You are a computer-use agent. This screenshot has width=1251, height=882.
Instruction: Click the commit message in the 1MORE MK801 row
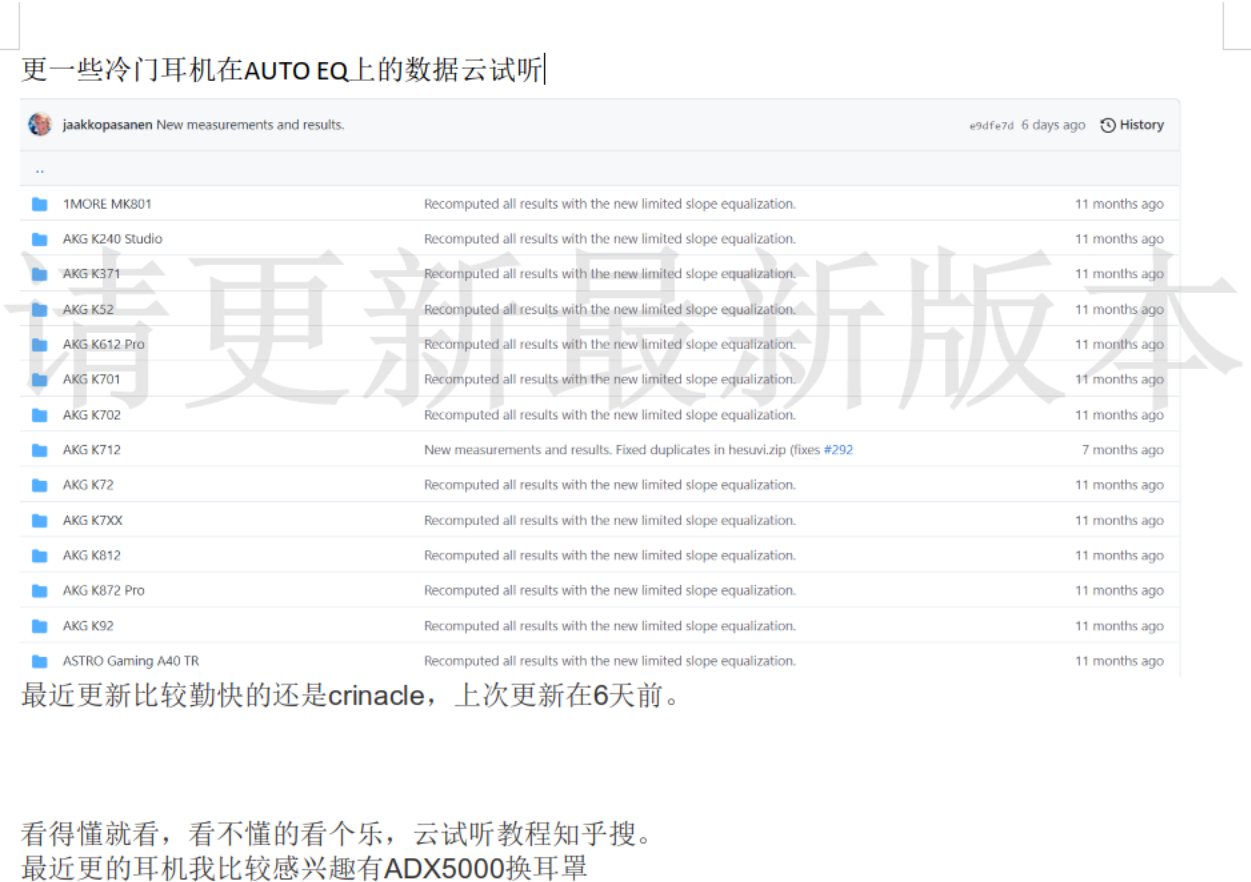coord(610,204)
